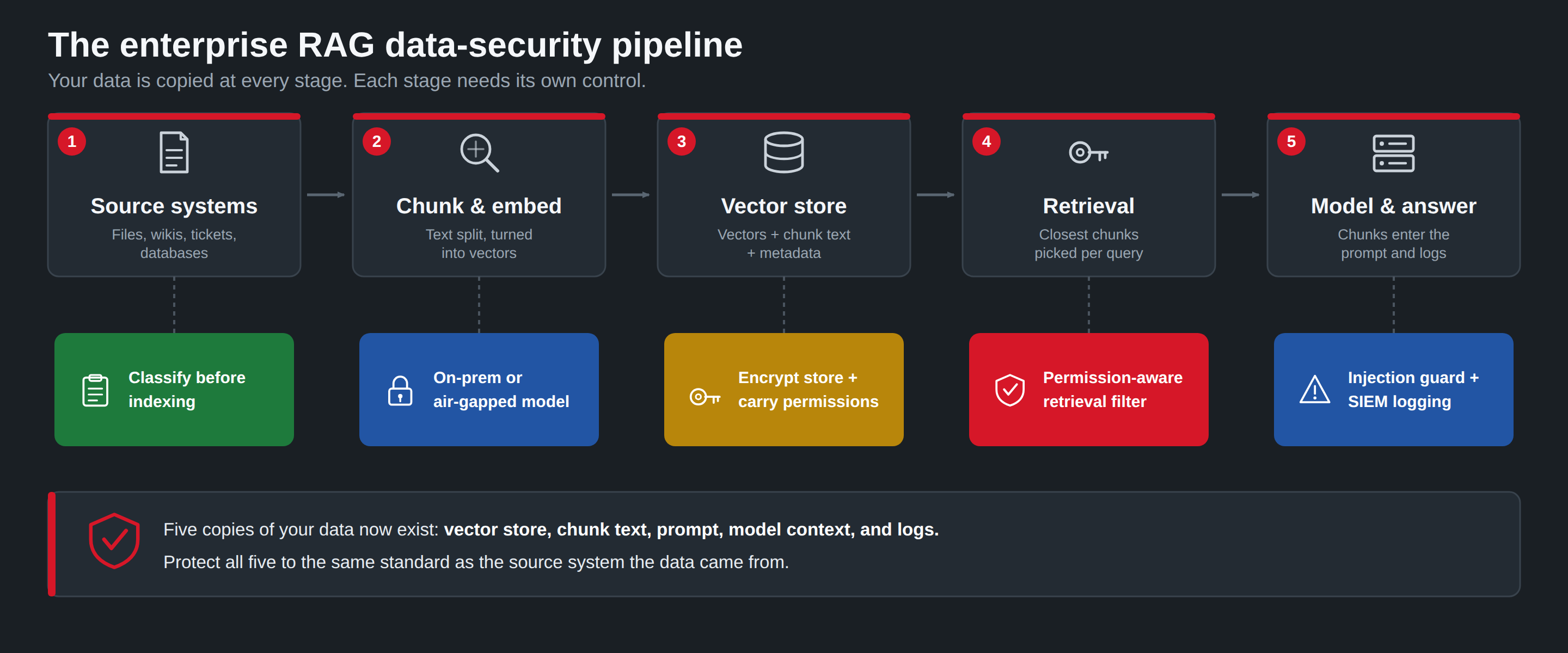Click the 'Encrypt store + carry permissions' label
The width and height of the screenshot is (1568, 653).
808,390
